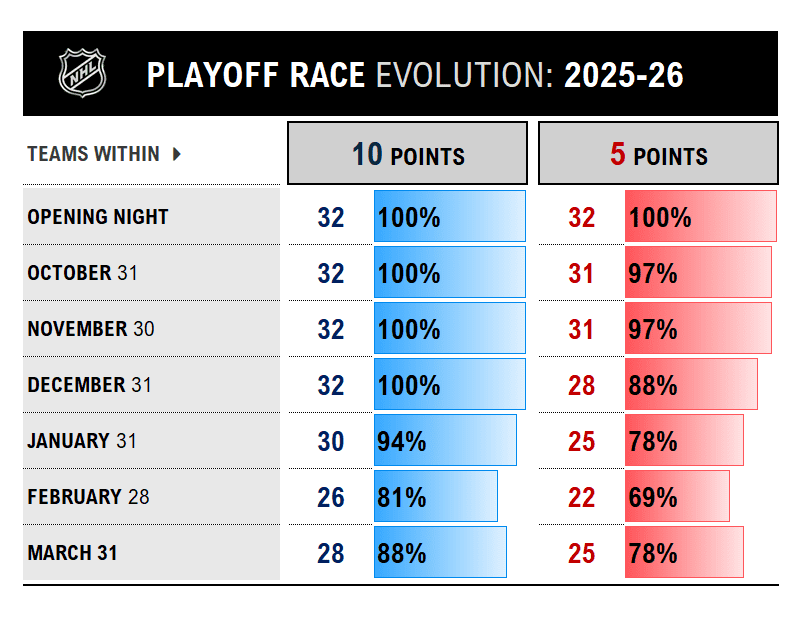Select the Opening Night row label
The width and height of the screenshot is (810, 632).
(98, 217)
